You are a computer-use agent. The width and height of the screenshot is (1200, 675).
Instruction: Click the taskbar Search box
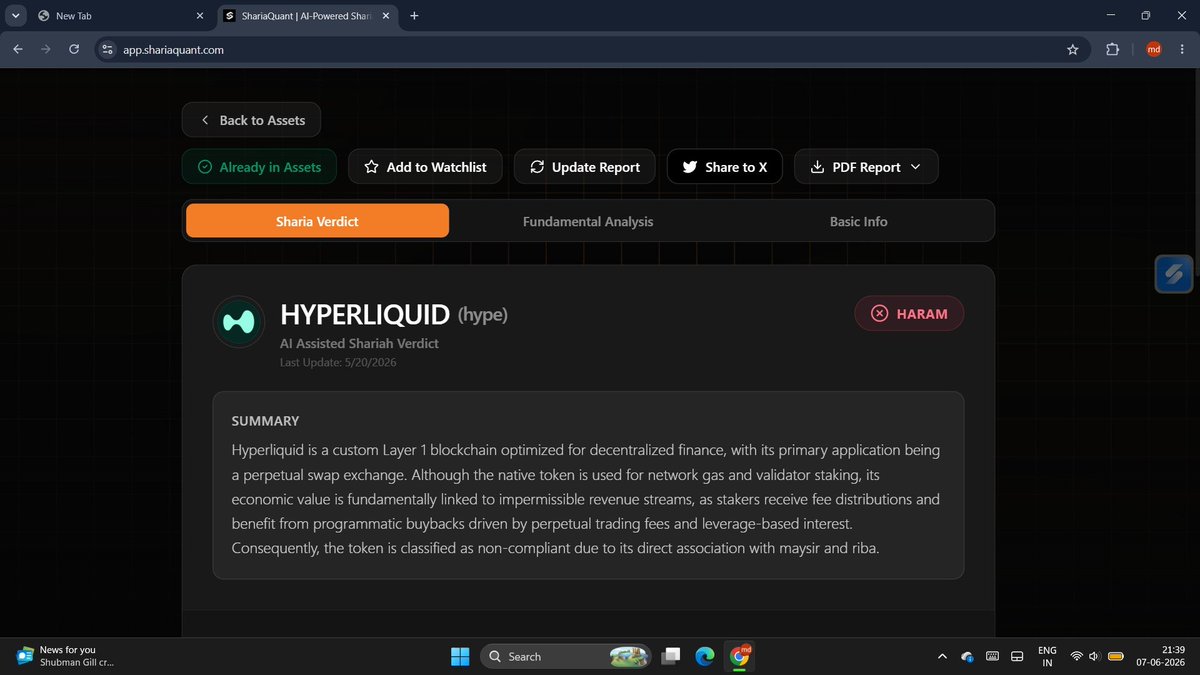coord(566,656)
